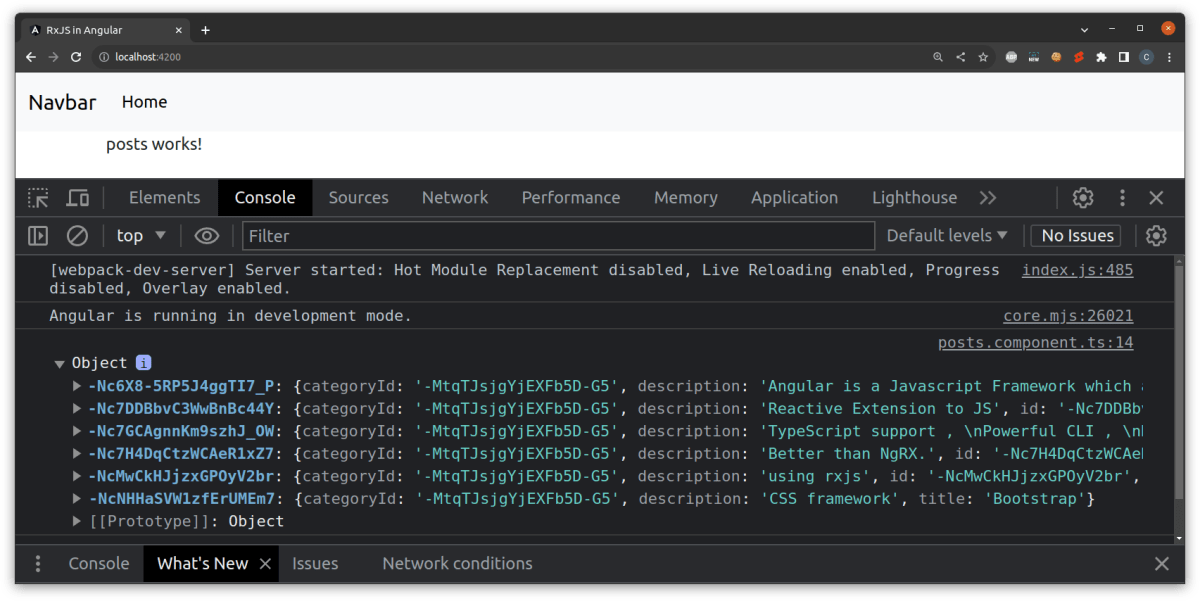Viewport: 1200px width, 601px height.
Task: Switch to the Network tab
Action: 455,198
